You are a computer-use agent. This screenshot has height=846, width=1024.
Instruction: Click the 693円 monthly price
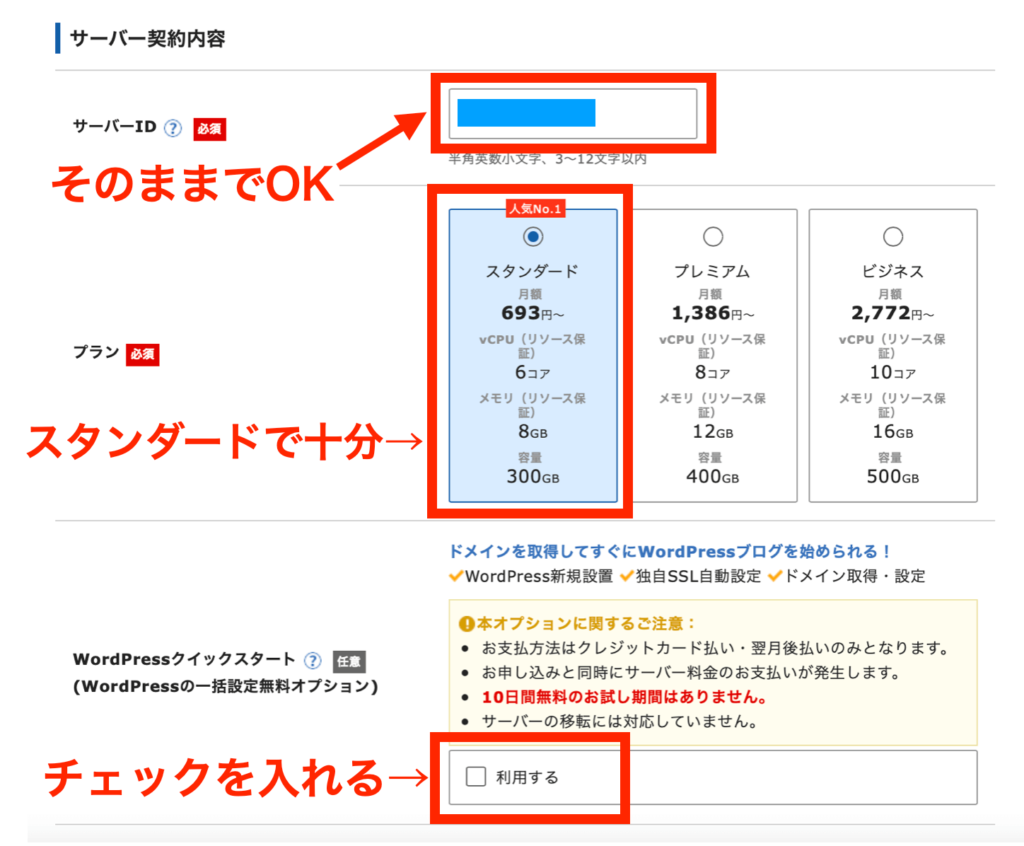(532, 314)
